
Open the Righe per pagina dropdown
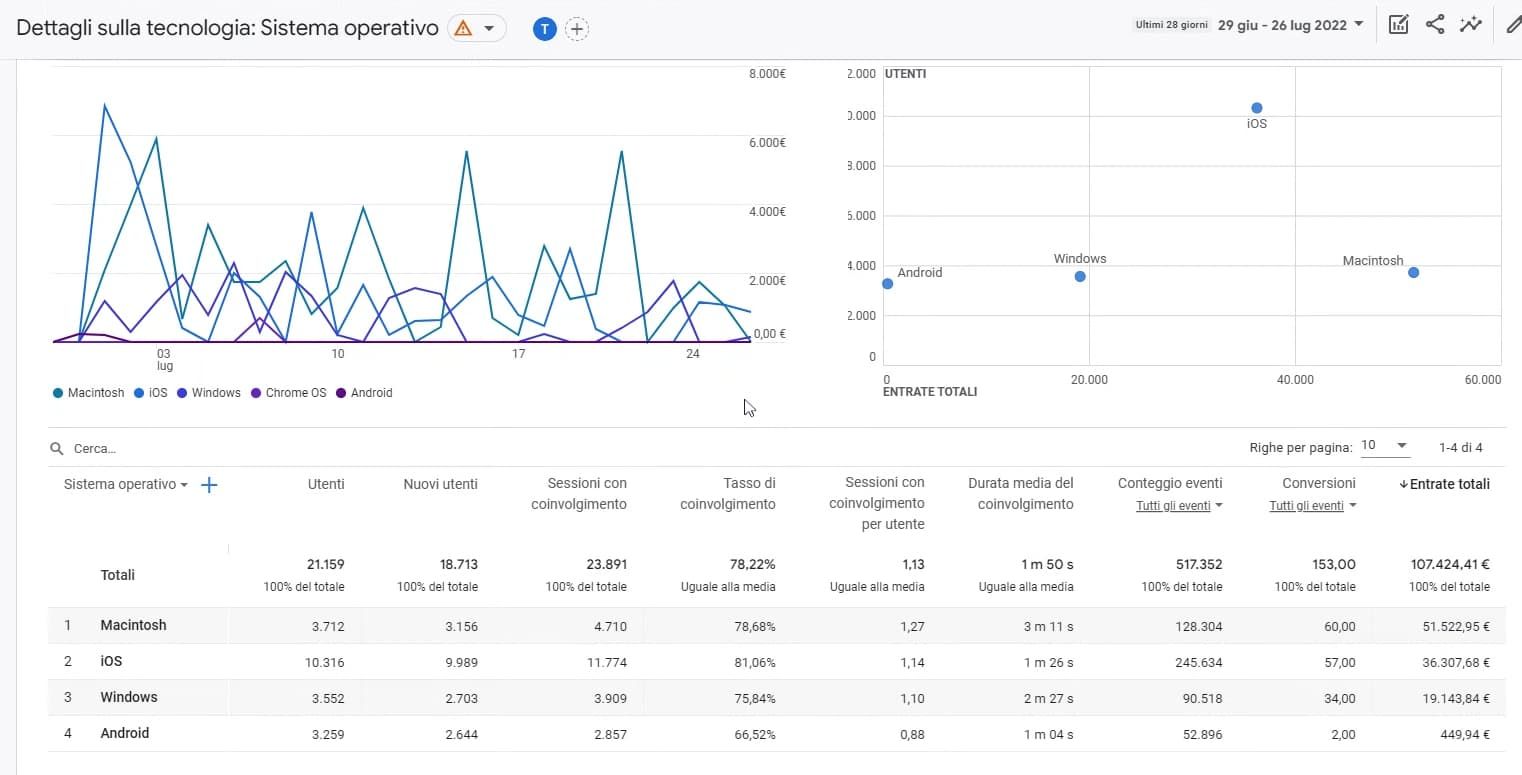(x=1386, y=446)
